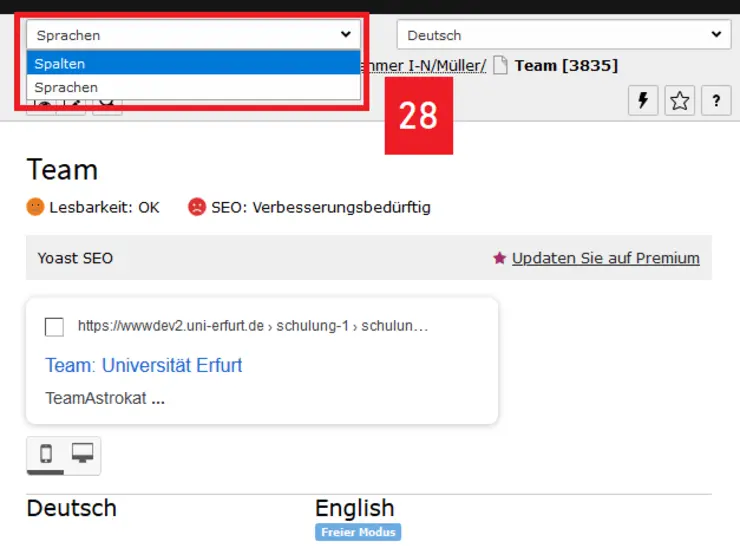740x548 pixels.
Task: Click Team: Universität Erfurt preview title
Action: (x=144, y=365)
